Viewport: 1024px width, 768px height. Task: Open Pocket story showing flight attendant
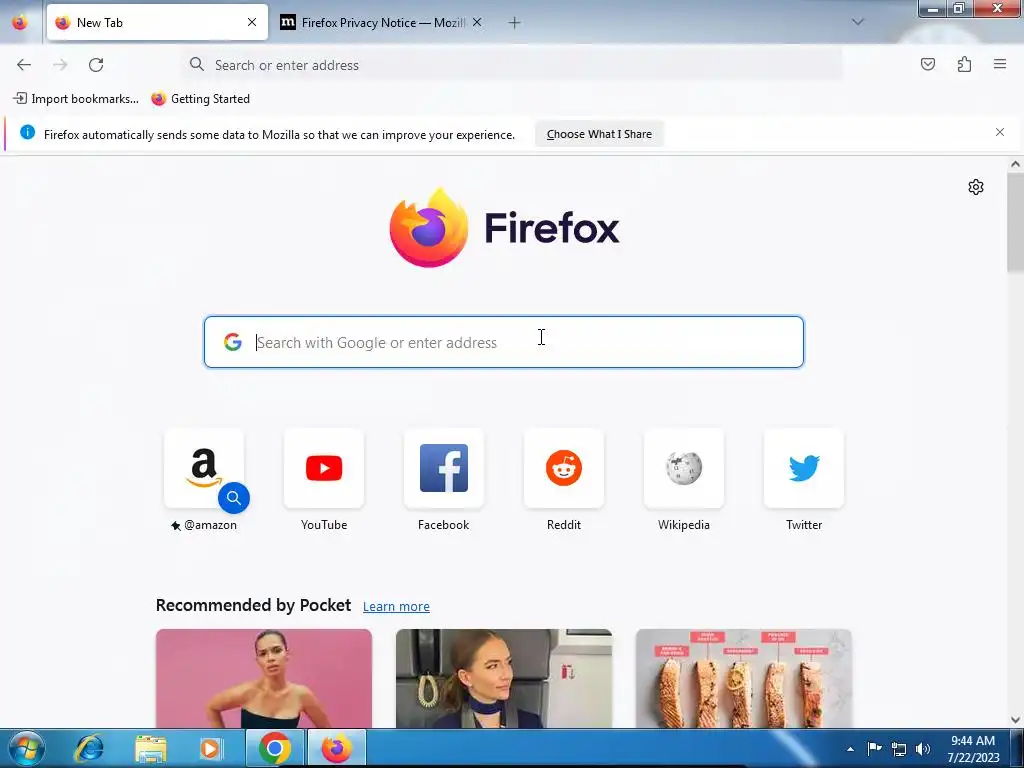pos(504,679)
